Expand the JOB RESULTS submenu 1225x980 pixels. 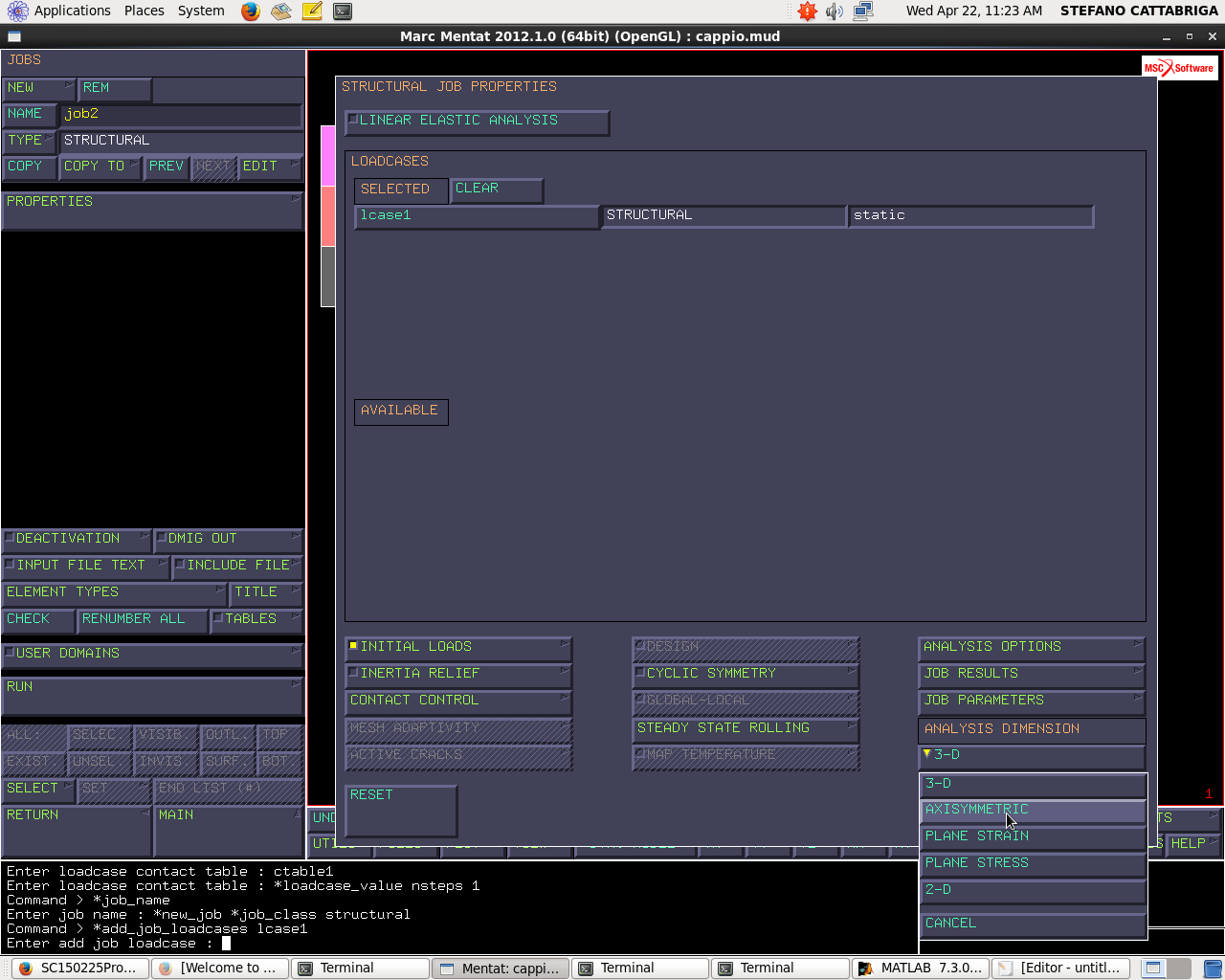tap(1032, 675)
